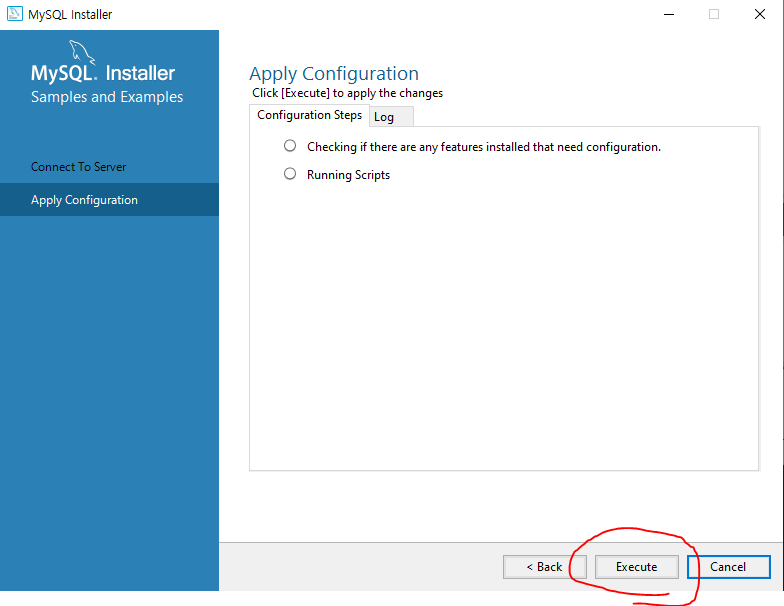Click the Apply Configuration page heading
Image resolution: width=784 pixels, height=606 pixels.
(334, 74)
